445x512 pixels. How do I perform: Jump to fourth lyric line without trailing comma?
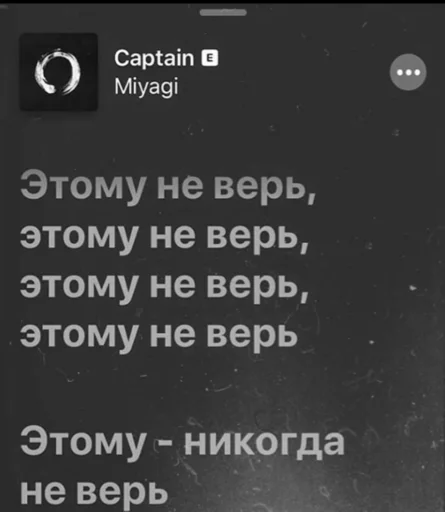(159, 336)
